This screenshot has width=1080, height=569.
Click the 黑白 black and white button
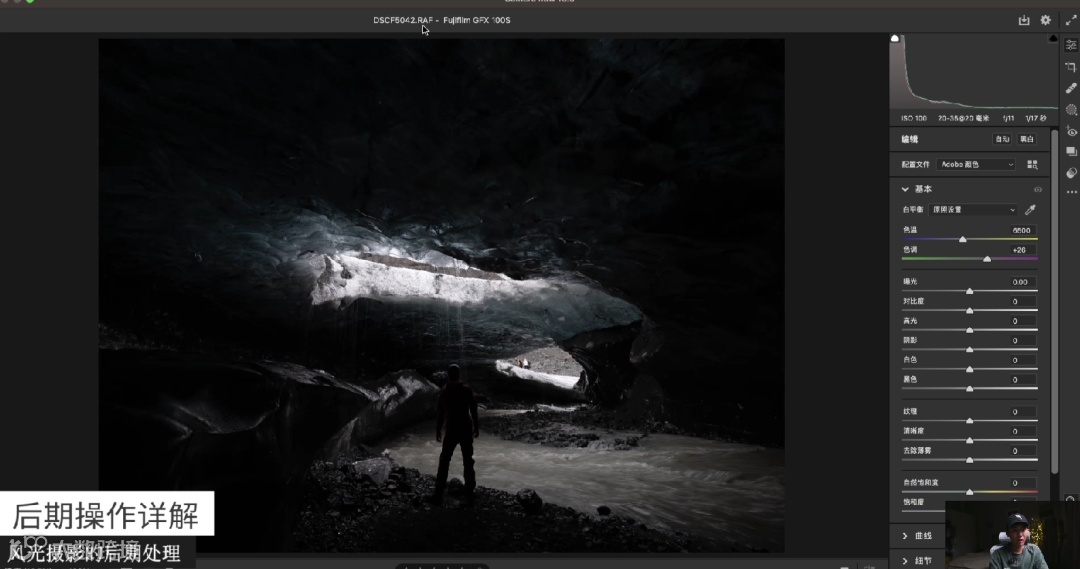(1027, 139)
